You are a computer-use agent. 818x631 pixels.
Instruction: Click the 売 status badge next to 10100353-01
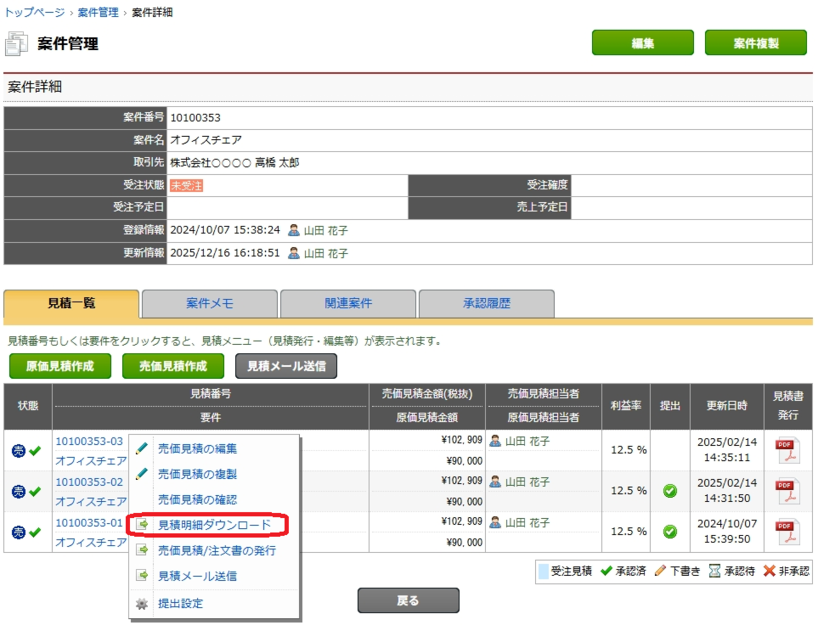click(19, 532)
